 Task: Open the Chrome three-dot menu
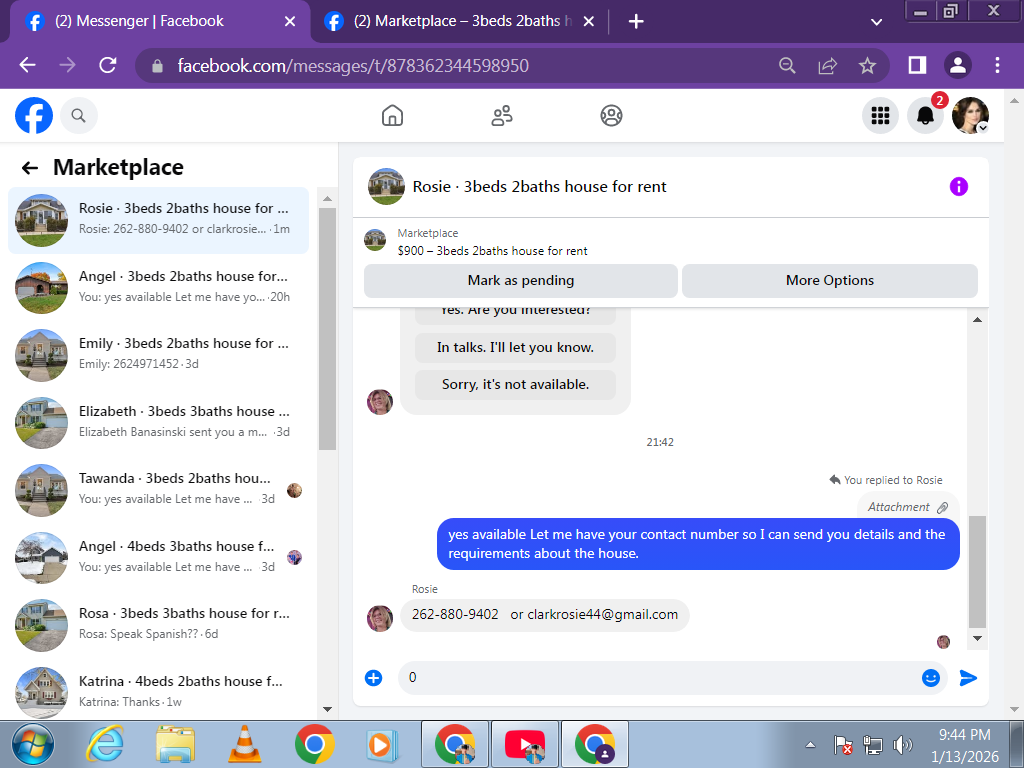pyautogui.click(x=997, y=65)
